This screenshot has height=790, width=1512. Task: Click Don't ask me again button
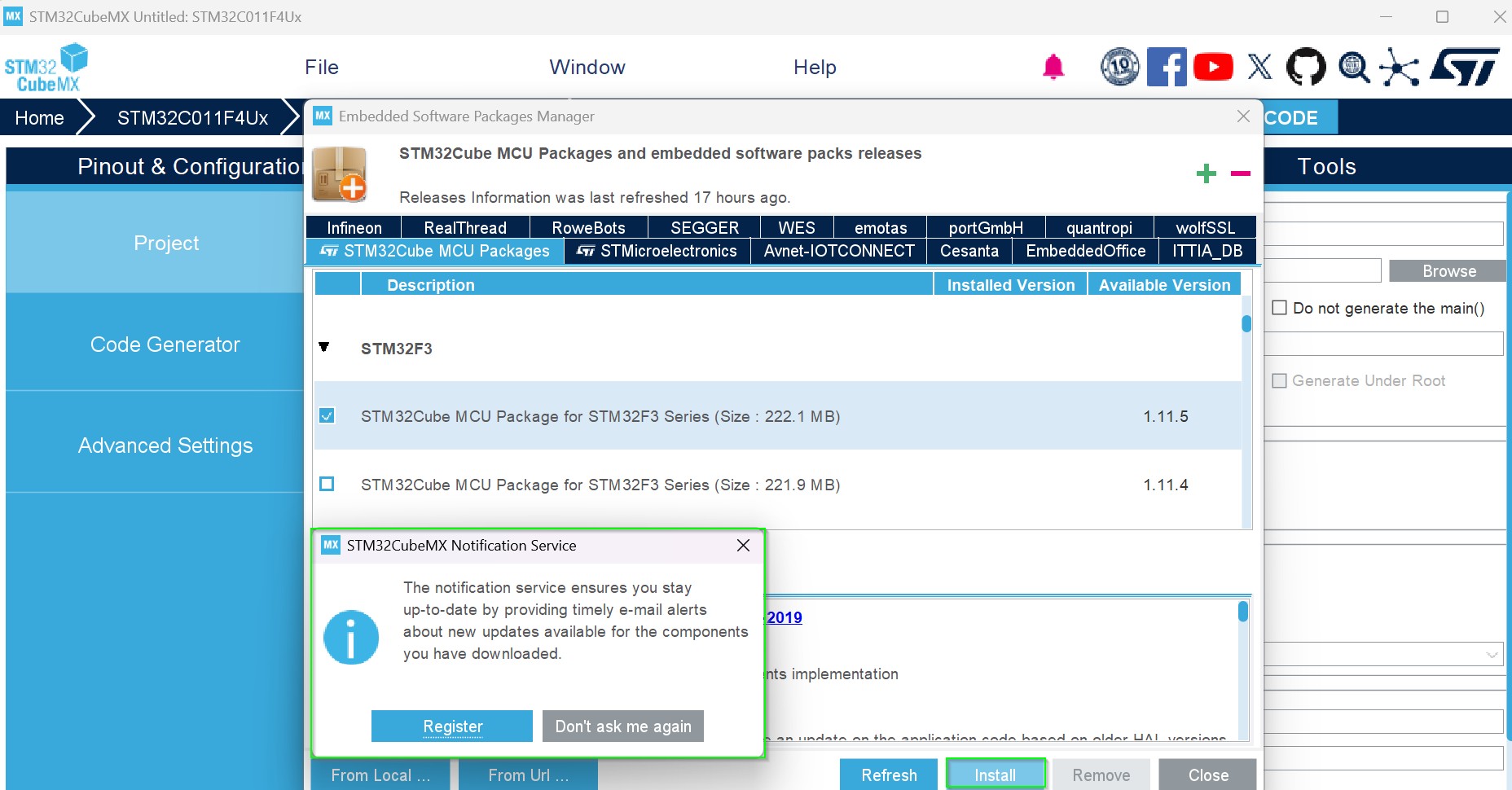(623, 726)
